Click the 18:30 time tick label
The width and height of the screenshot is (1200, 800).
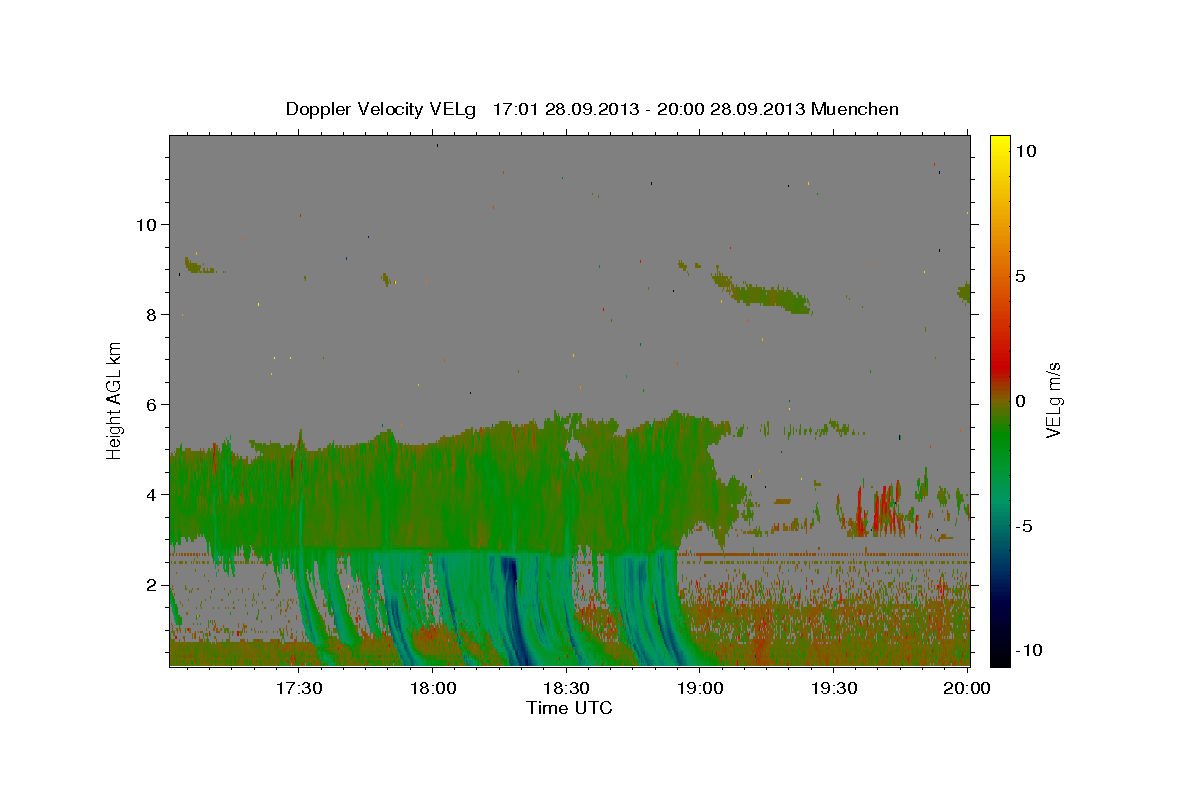click(566, 688)
